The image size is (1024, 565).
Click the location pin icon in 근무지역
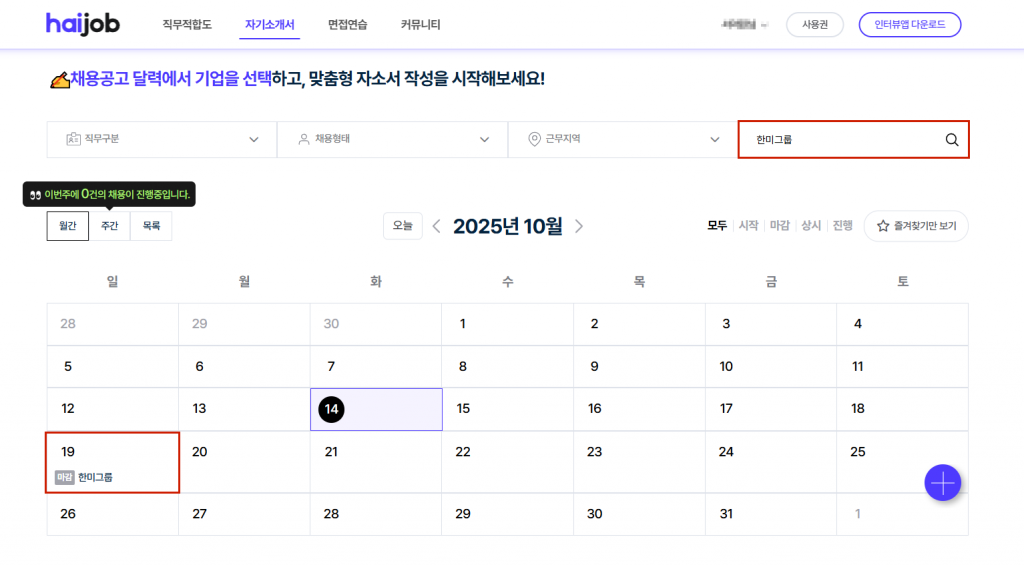pyautogui.click(x=534, y=139)
